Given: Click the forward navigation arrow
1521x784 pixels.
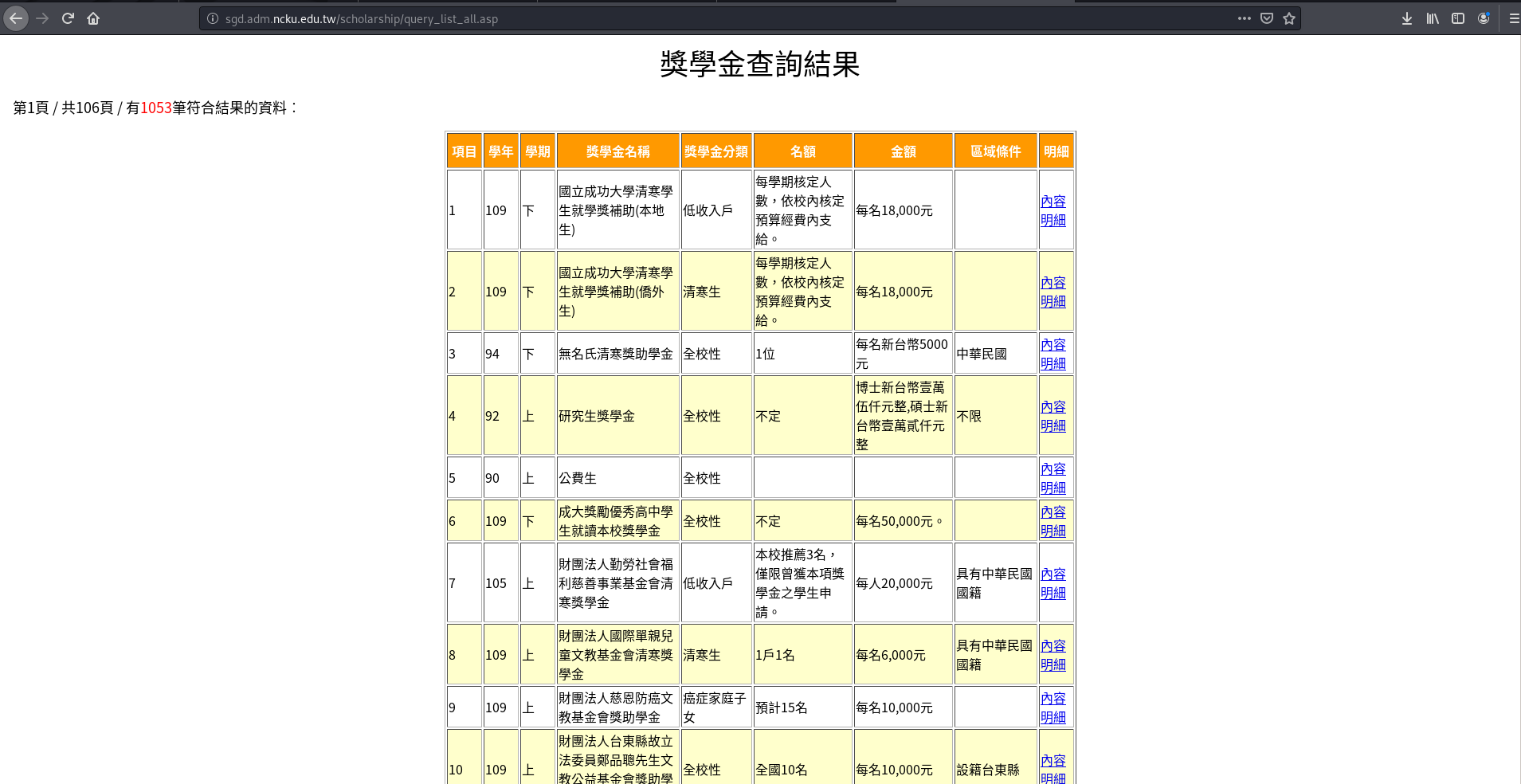Looking at the screenshot, I should pyautogui.click(x=42, y=18).
